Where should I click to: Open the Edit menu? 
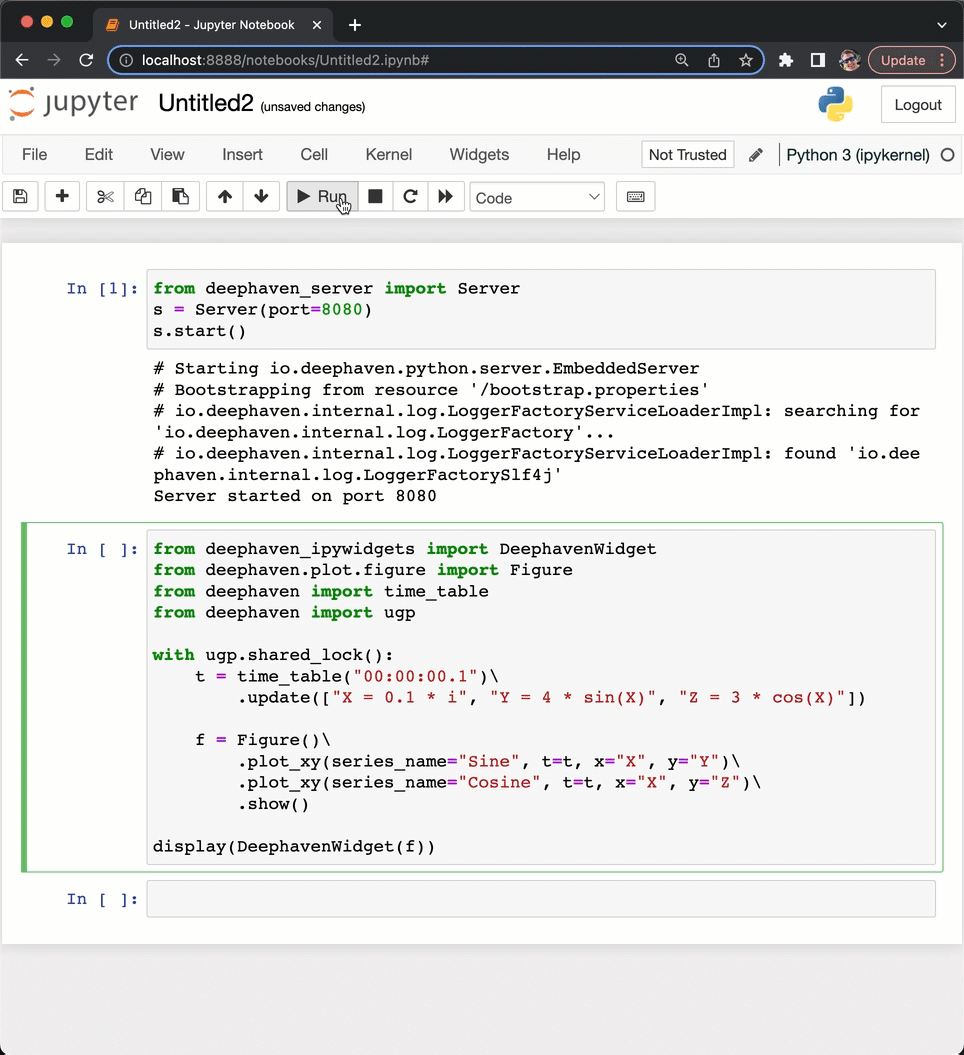pos(99,155)
